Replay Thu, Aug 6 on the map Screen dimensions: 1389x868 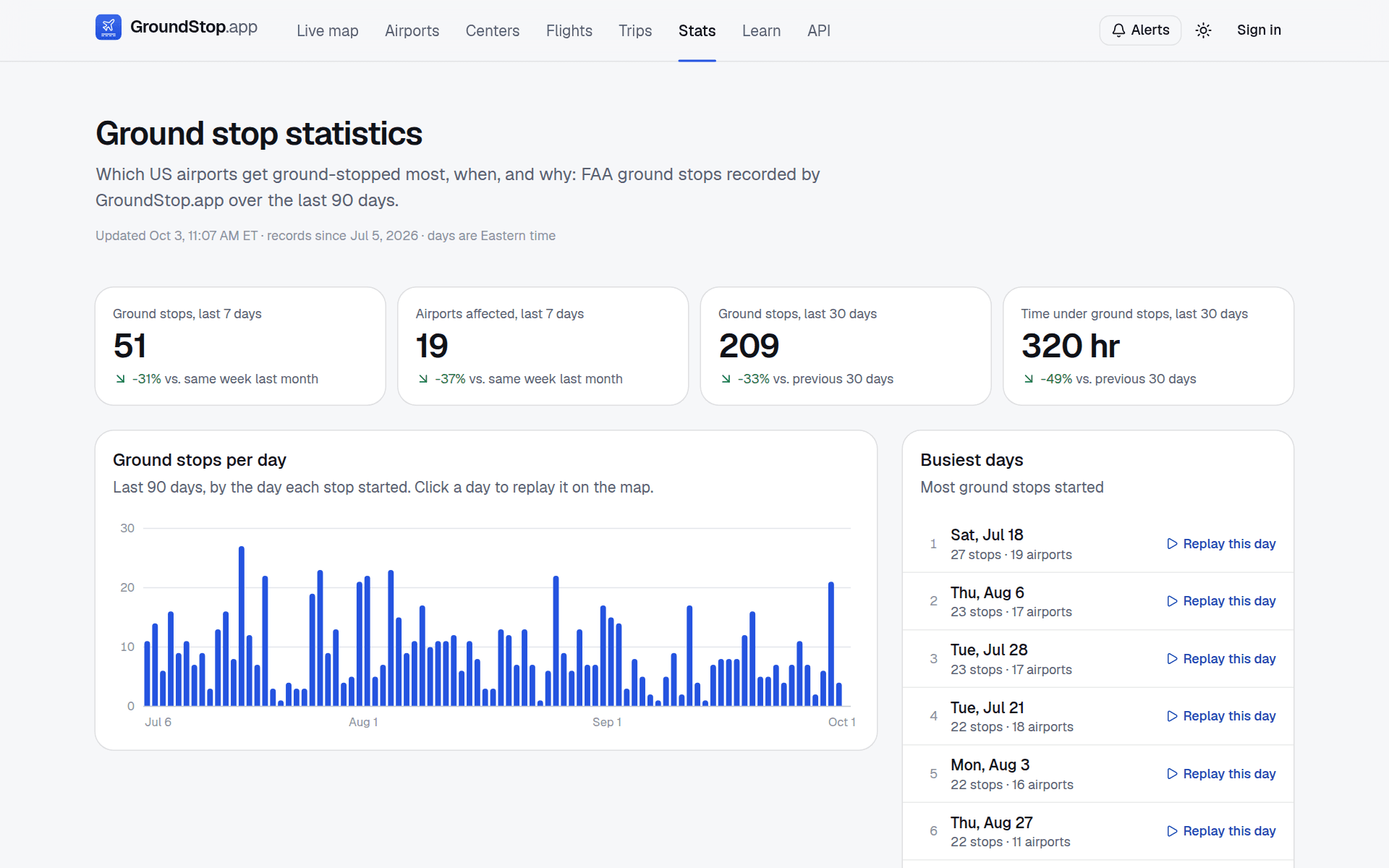[1221, 601]
